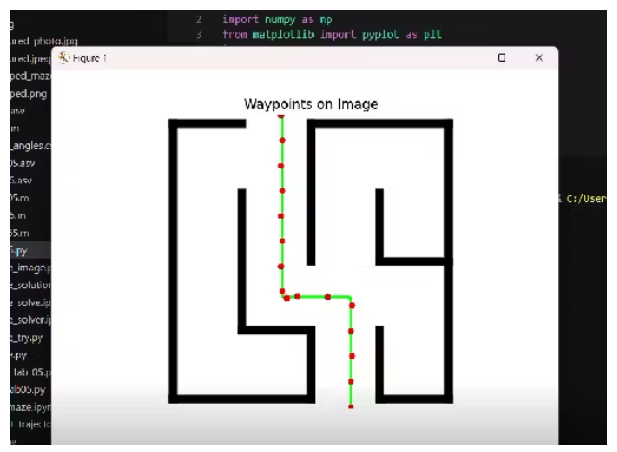The width and height of the screenshot is (617, 452).
Task: Click the matplotlib import line in the editor
Action: pos(332,35)
